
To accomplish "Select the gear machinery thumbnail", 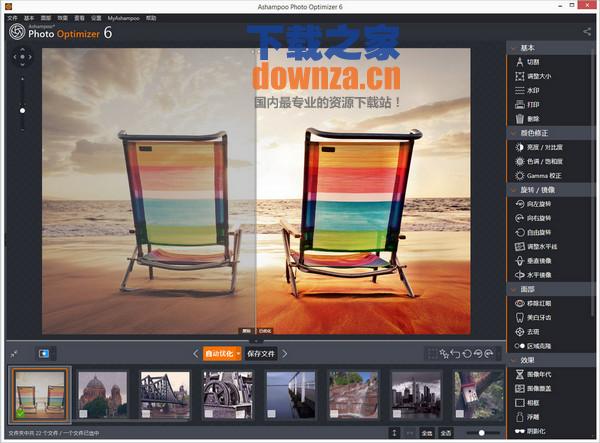I will coord(228,395).
